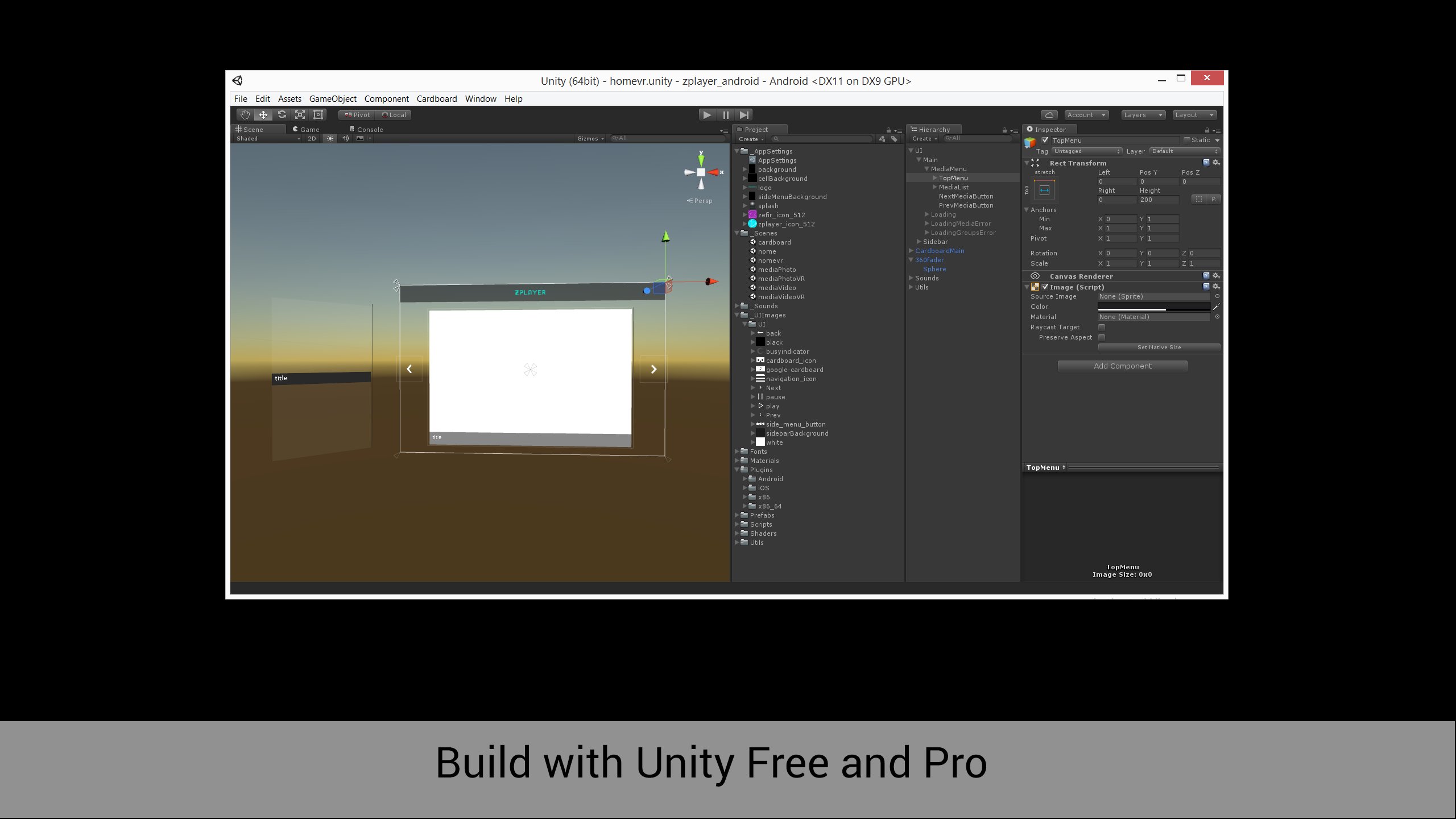
Task: Toggle the Raycast Target checkbox
Action: pos(1102,327)
